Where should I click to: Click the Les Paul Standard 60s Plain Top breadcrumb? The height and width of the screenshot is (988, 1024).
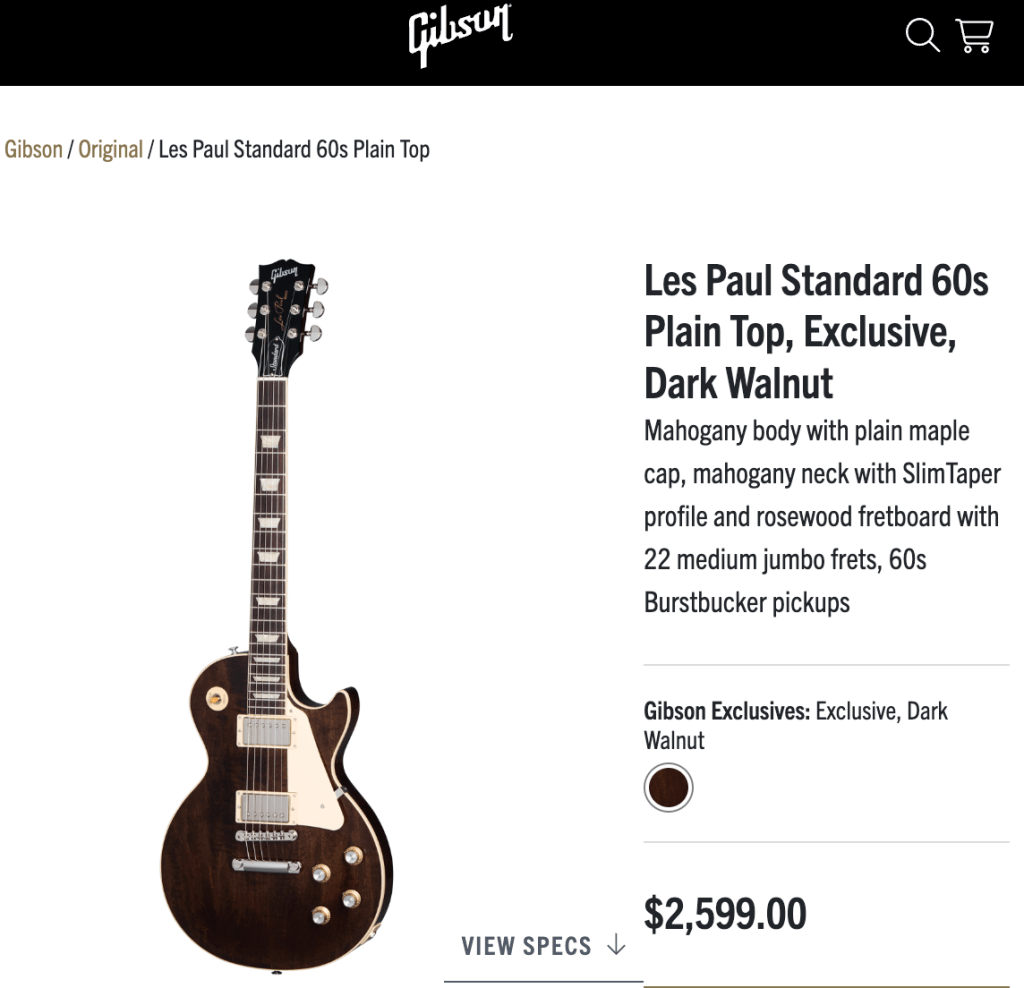point(294,150)
